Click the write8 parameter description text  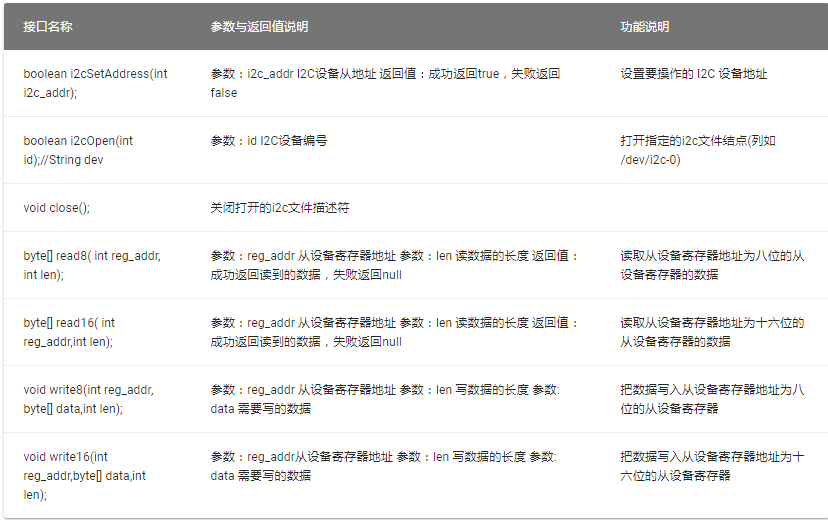pos(385,399)
